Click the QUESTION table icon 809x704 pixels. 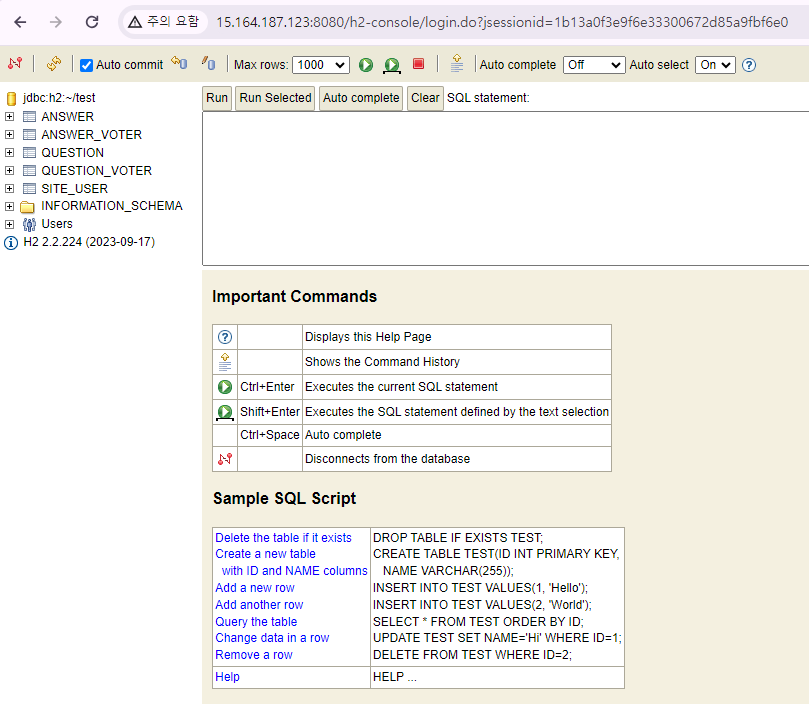click(29, 153)
